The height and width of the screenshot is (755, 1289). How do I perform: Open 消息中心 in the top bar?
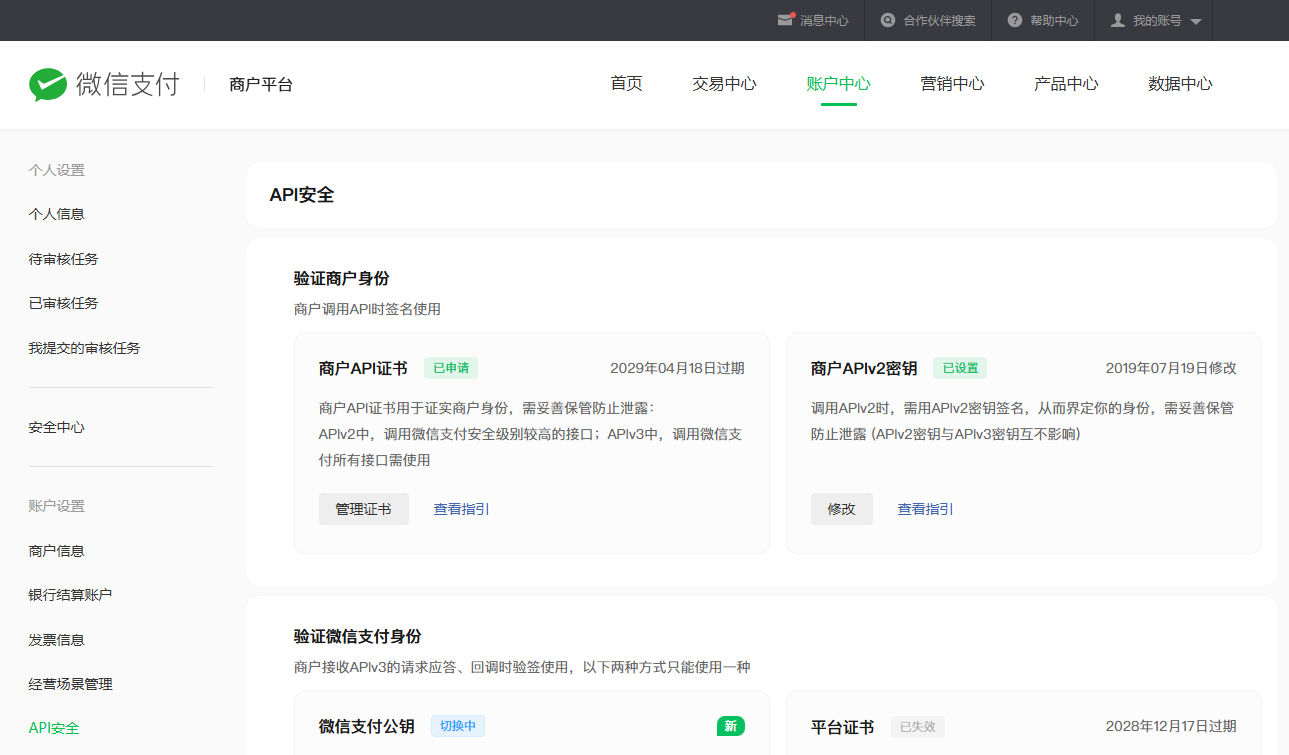tap(824, 20)
